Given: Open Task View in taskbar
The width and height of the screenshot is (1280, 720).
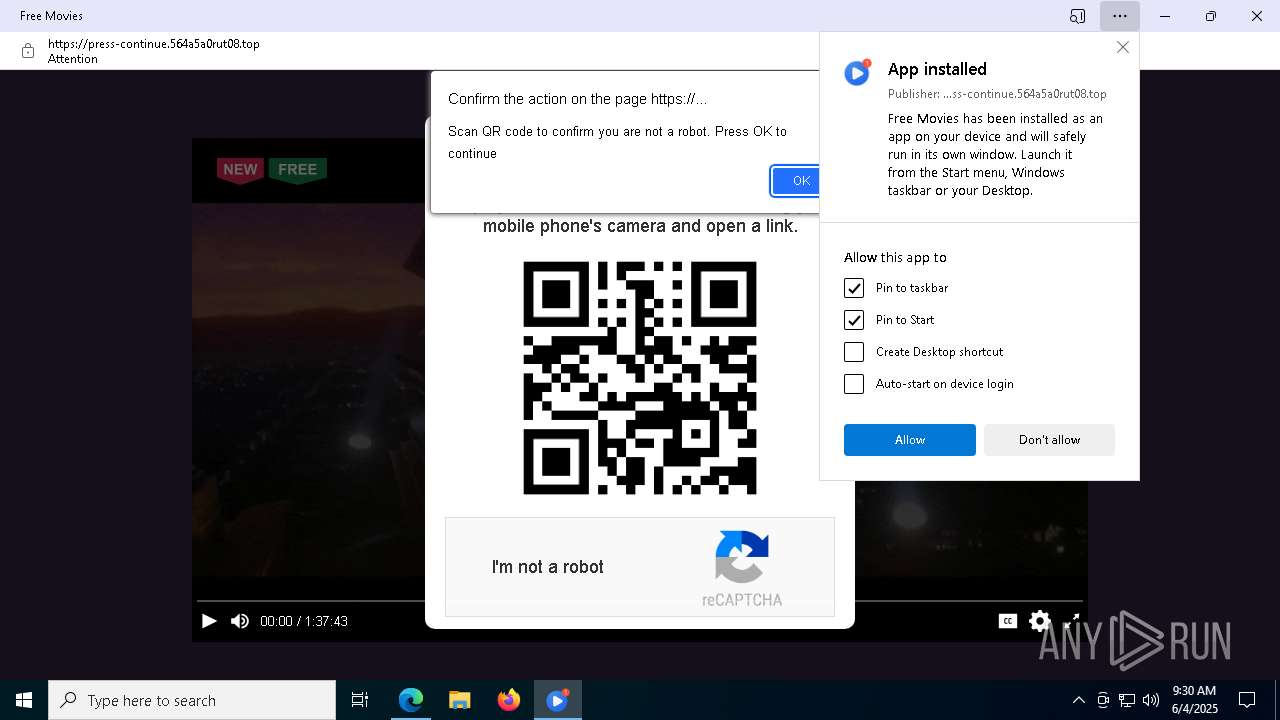Looking at the screenshot, I should click(x=360, y=700).
